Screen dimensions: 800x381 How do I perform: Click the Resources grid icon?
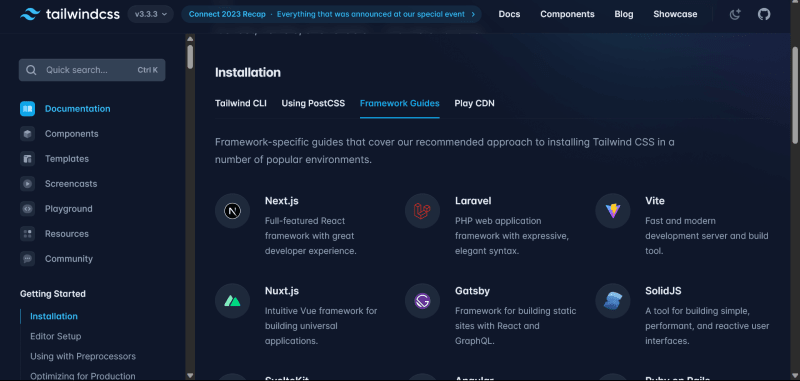[28, 234]
